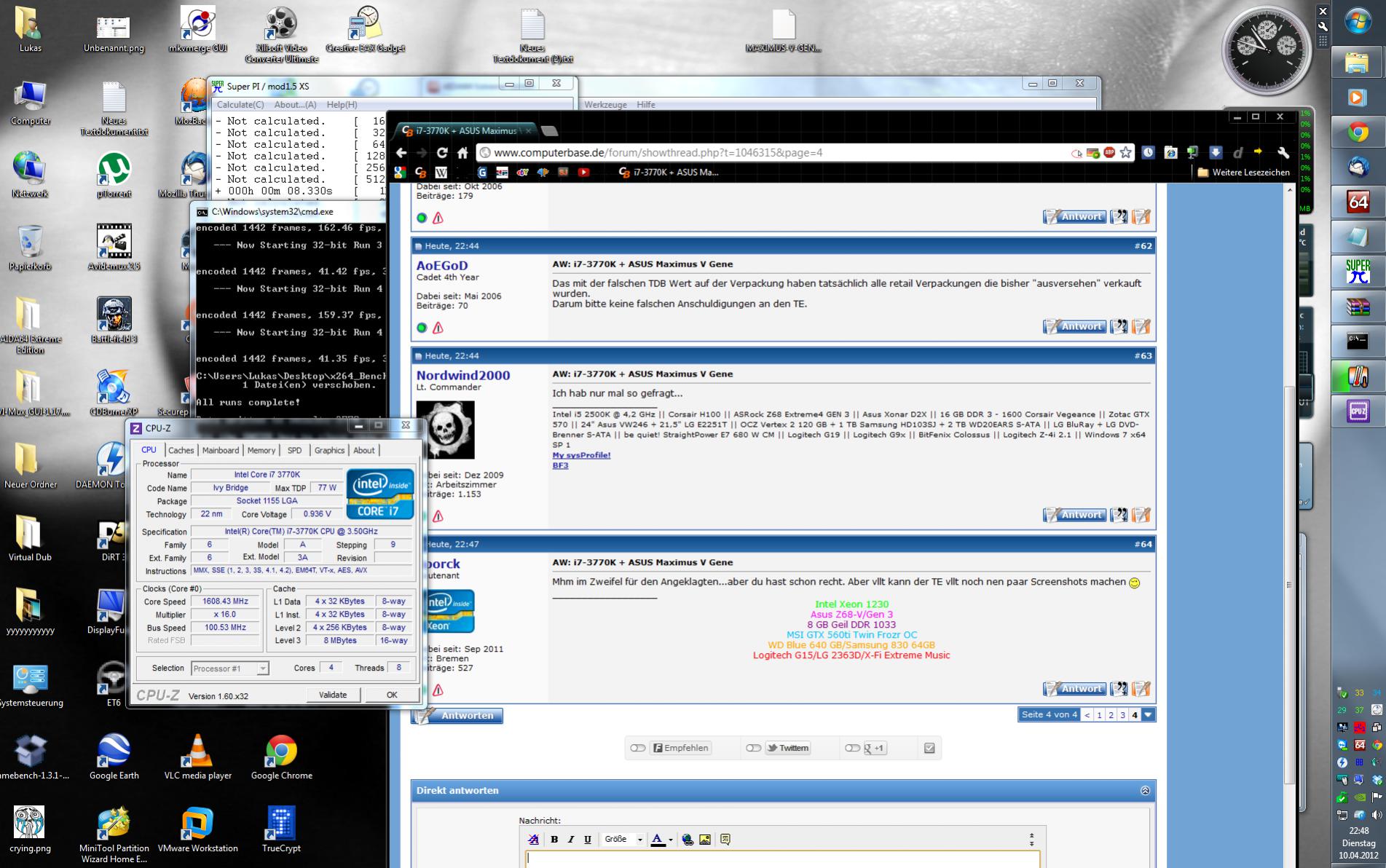Open My sysProfile! link

tap(581, 455)
